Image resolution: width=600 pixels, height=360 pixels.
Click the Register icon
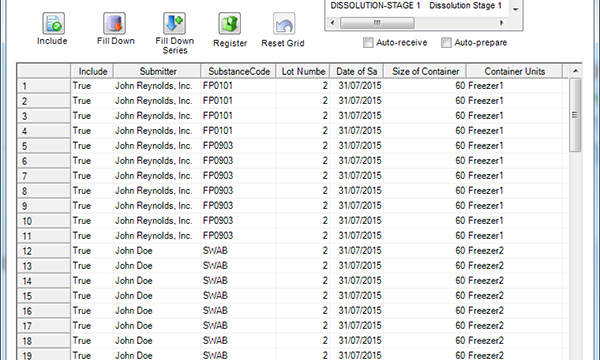click(x=230, y=24)
